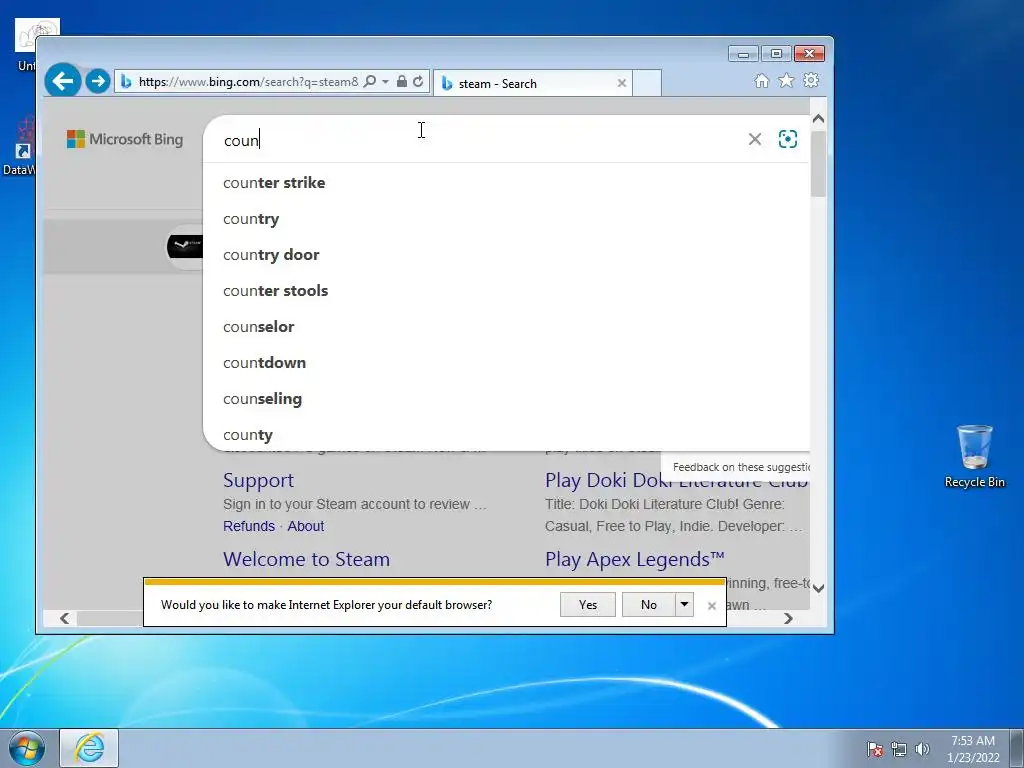Choose the 'country door' suggestion
Screen dimensions: 1024x768
[507, 255]
